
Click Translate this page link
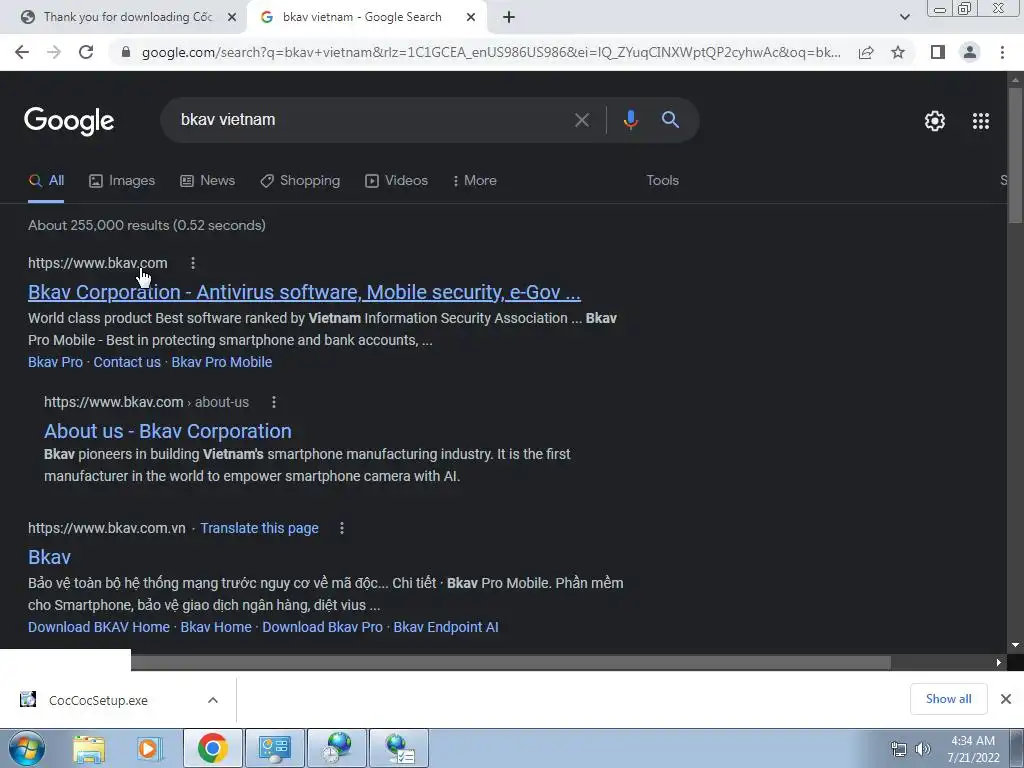pyautogui.click(x=259, y=528)
